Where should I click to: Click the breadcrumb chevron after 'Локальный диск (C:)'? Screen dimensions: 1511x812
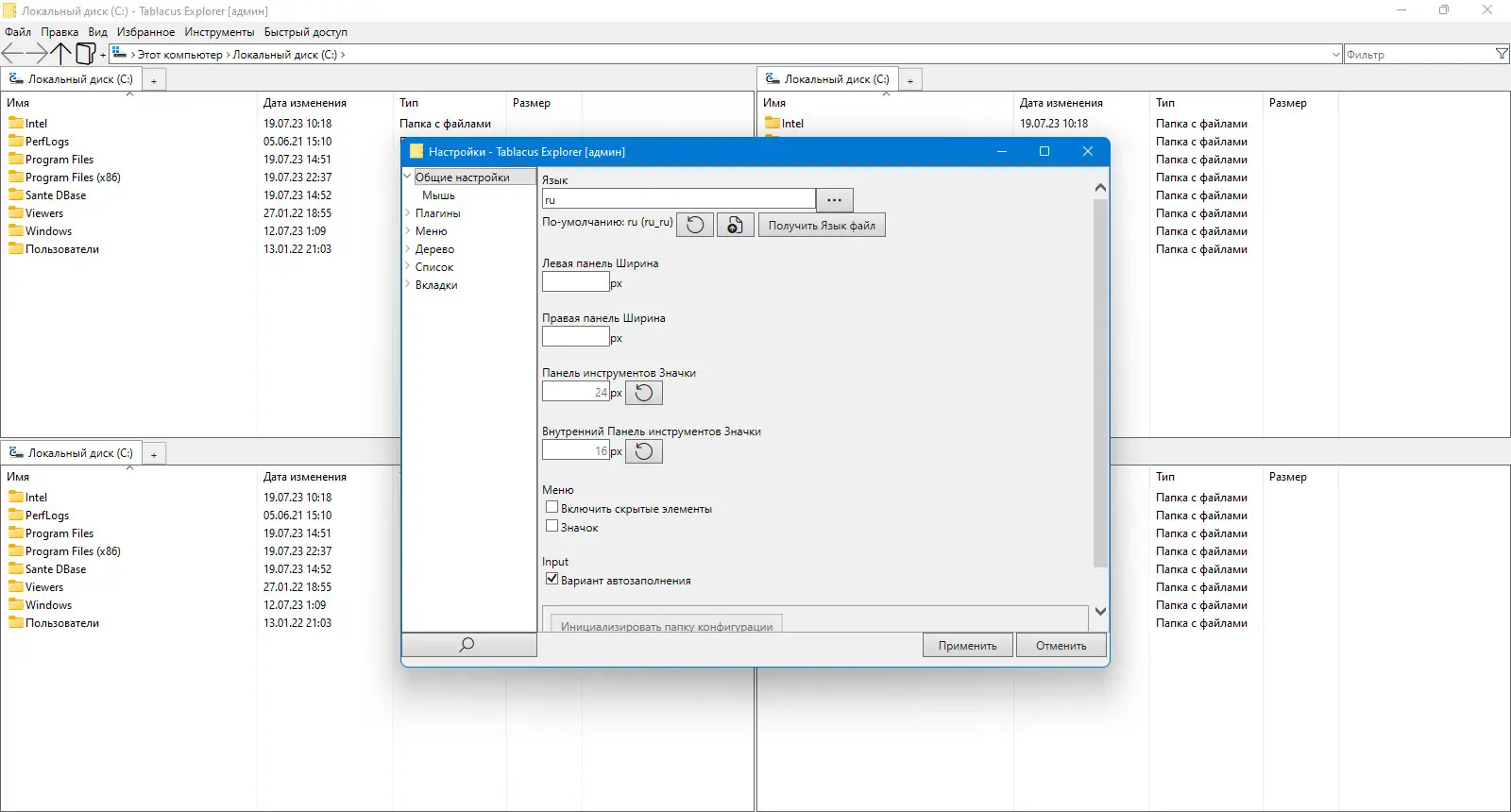pos(343,55)
